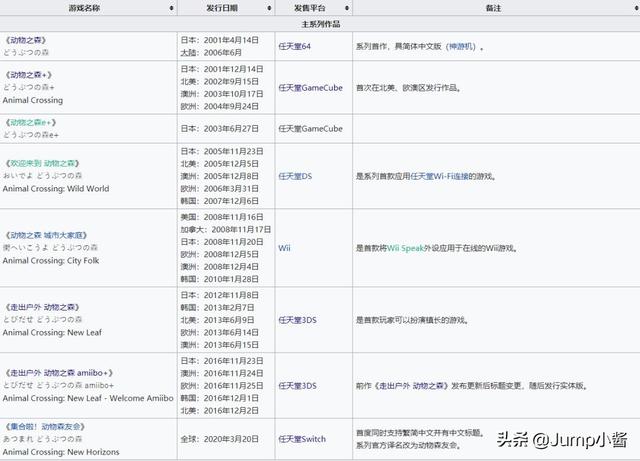640x461 pixels.
Task: Open the 任天堂Wi-Fi连接 link
Action: click(x=439, y=176)
